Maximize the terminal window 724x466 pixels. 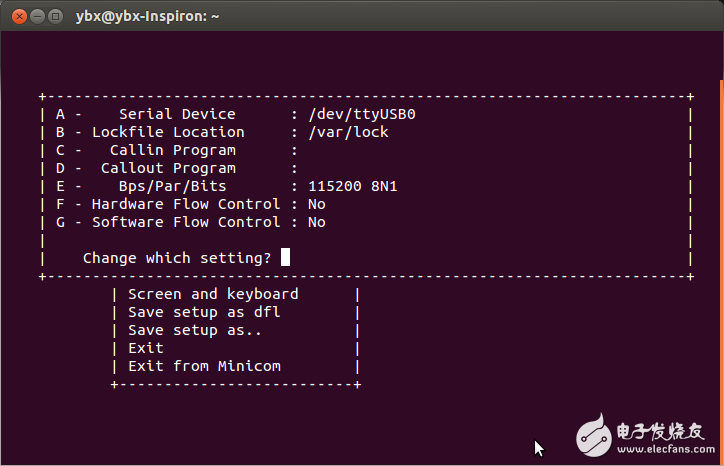[x=55, y=16]
